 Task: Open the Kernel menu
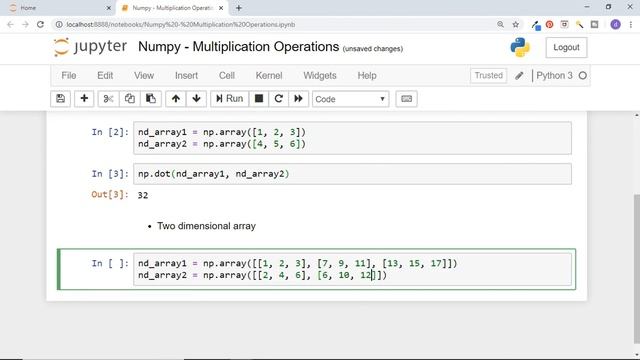click(269, 76)
